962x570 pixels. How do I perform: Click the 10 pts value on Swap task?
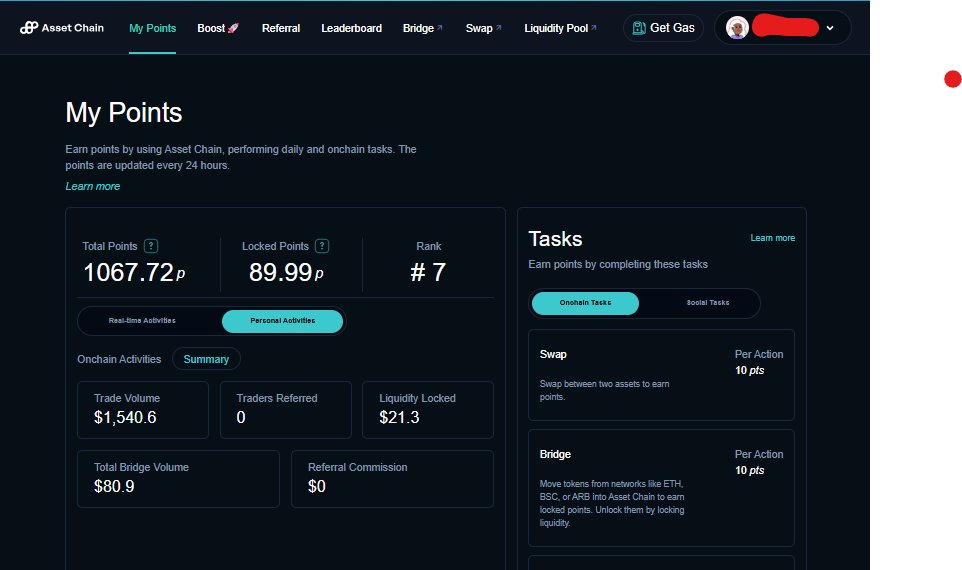tap(750, 371)
